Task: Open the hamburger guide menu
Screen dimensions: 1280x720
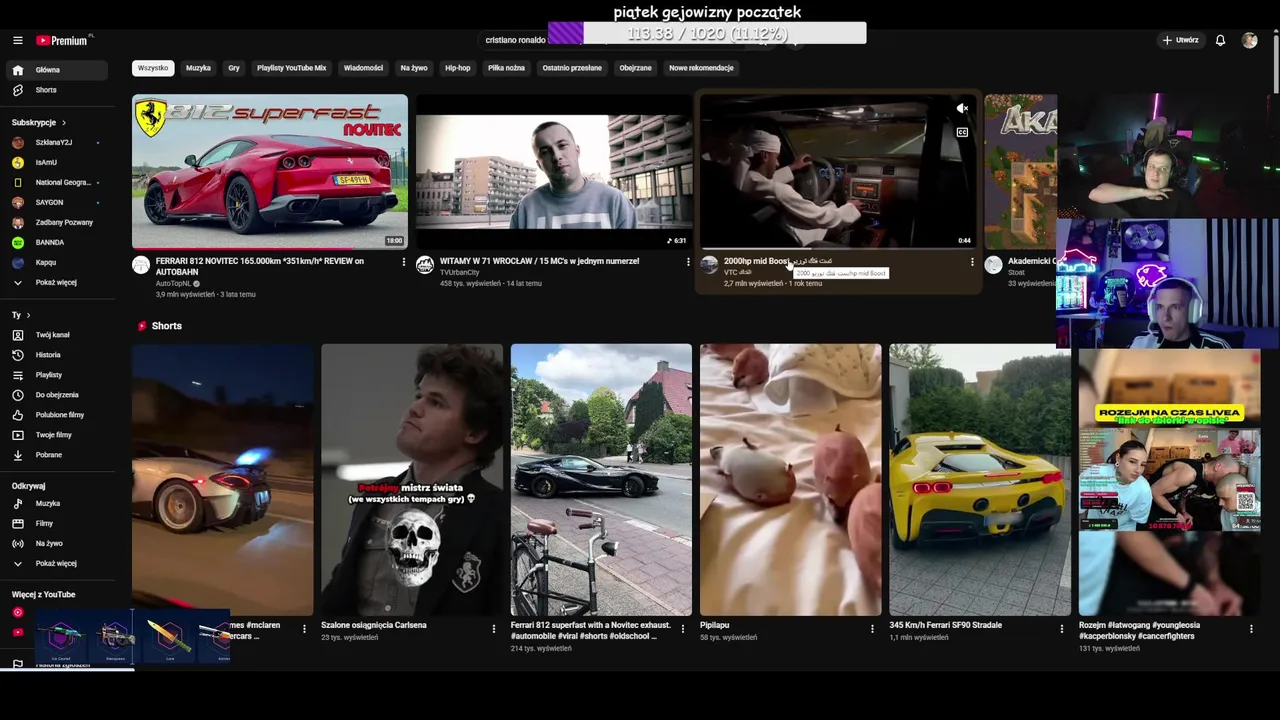Action: pos(17,40)
